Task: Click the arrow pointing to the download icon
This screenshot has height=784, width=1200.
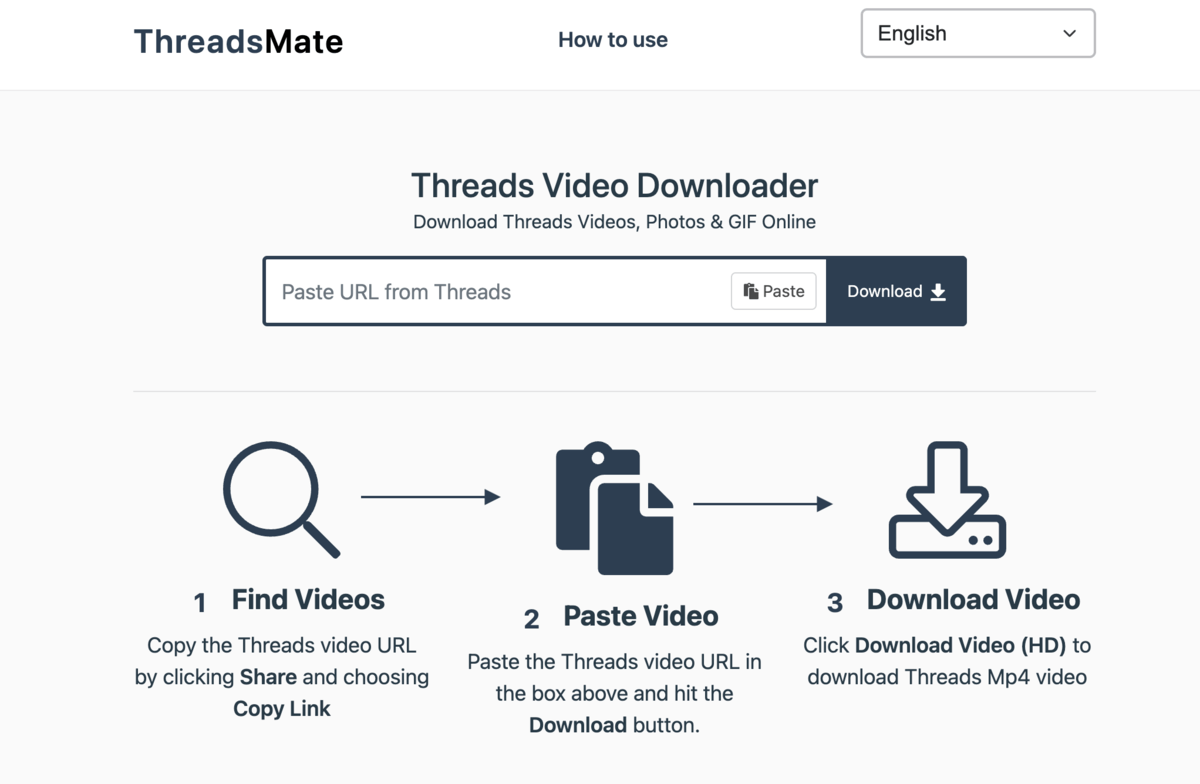Action: point(762,504)
